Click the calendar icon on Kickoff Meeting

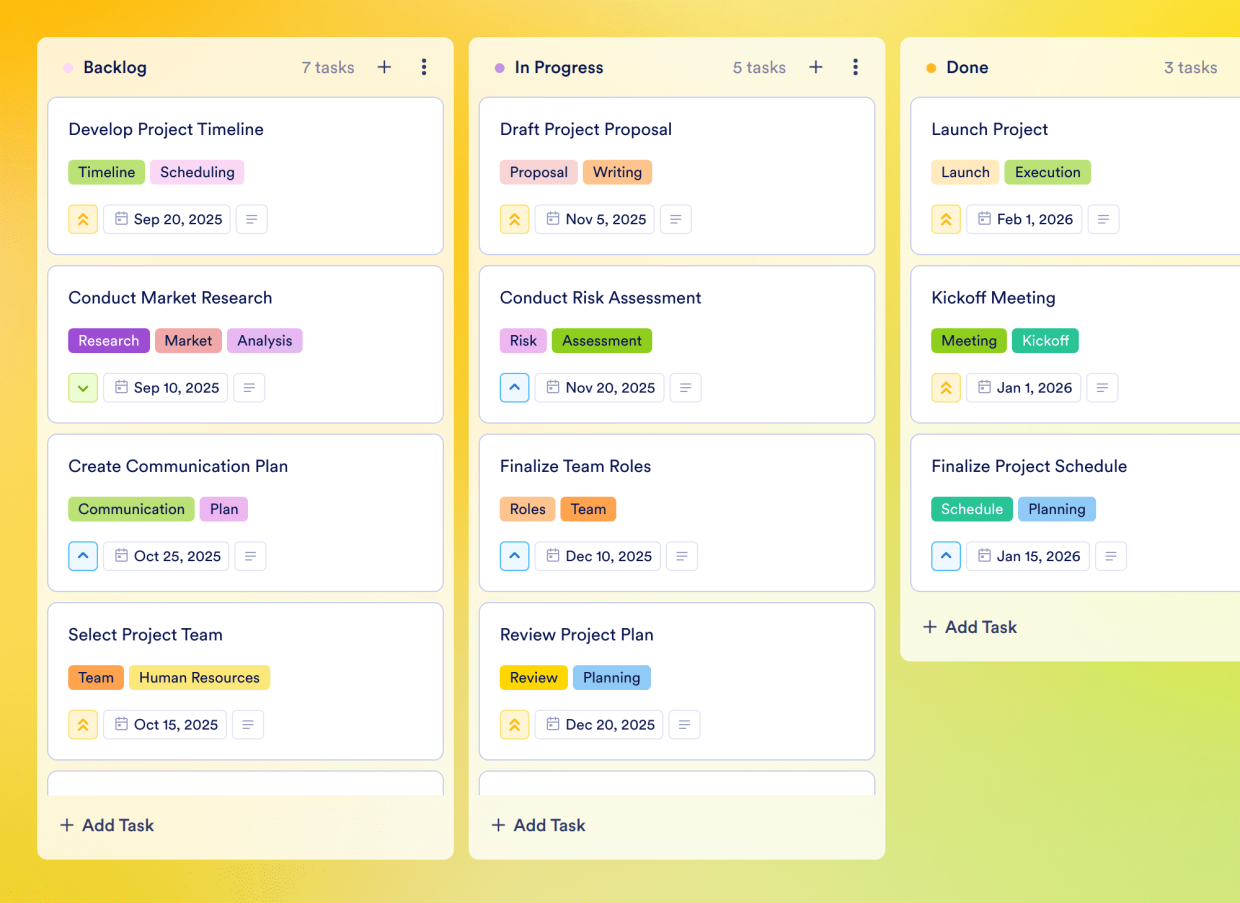click(982, 387)
